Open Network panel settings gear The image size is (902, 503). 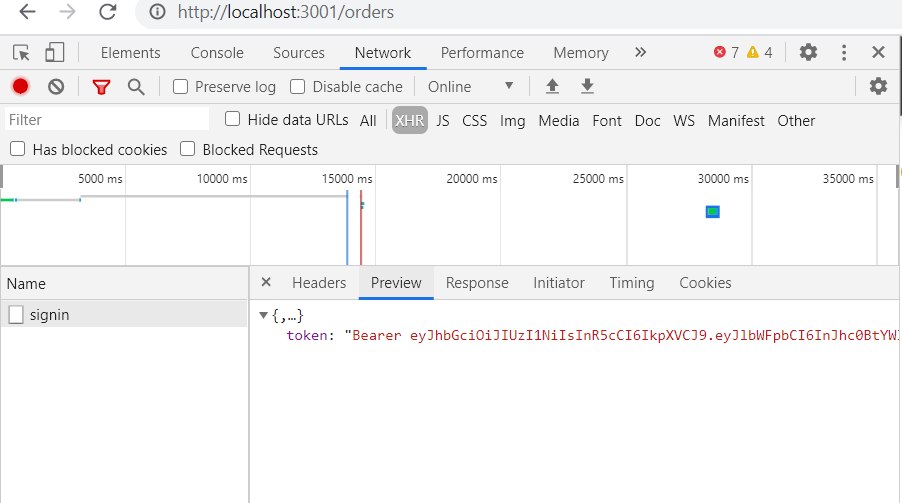point(878,86)
